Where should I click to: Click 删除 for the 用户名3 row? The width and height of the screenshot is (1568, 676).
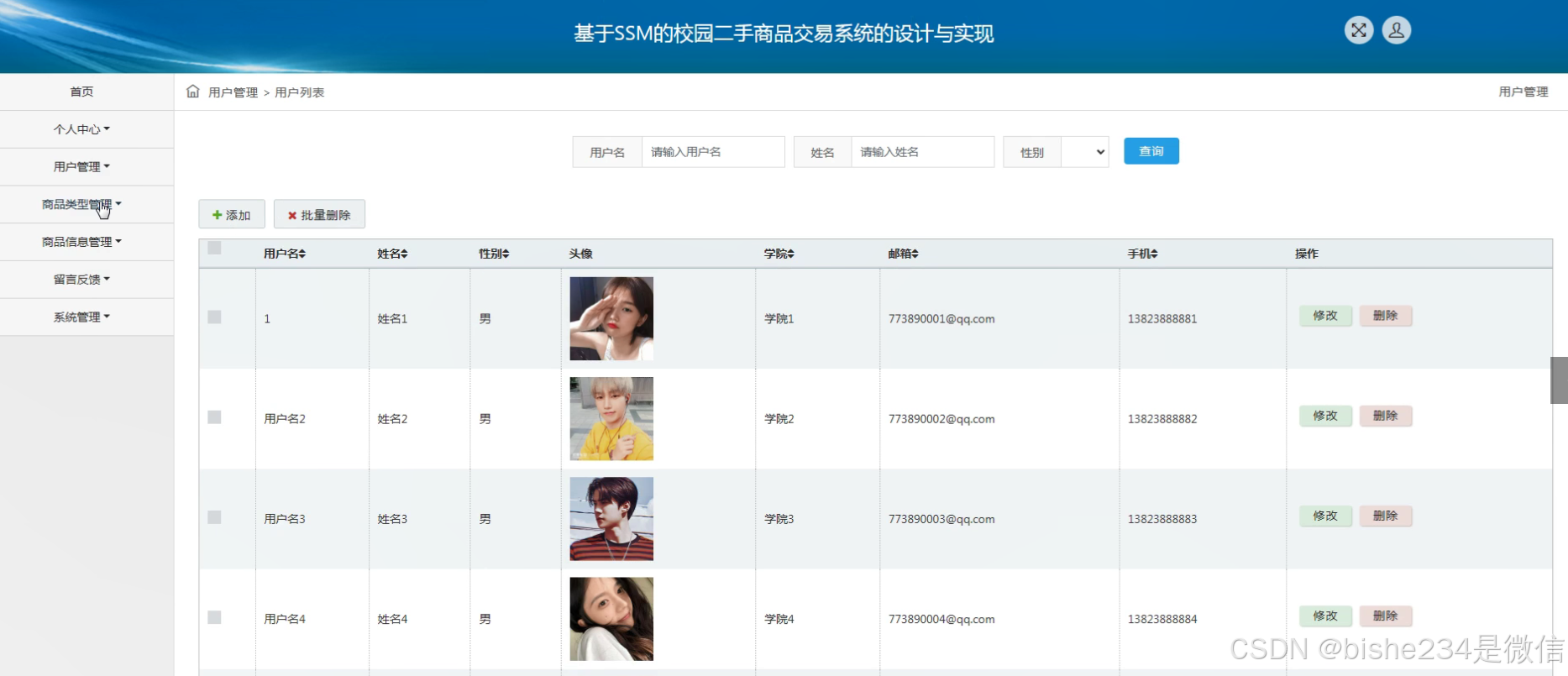tap(1385, 516)
